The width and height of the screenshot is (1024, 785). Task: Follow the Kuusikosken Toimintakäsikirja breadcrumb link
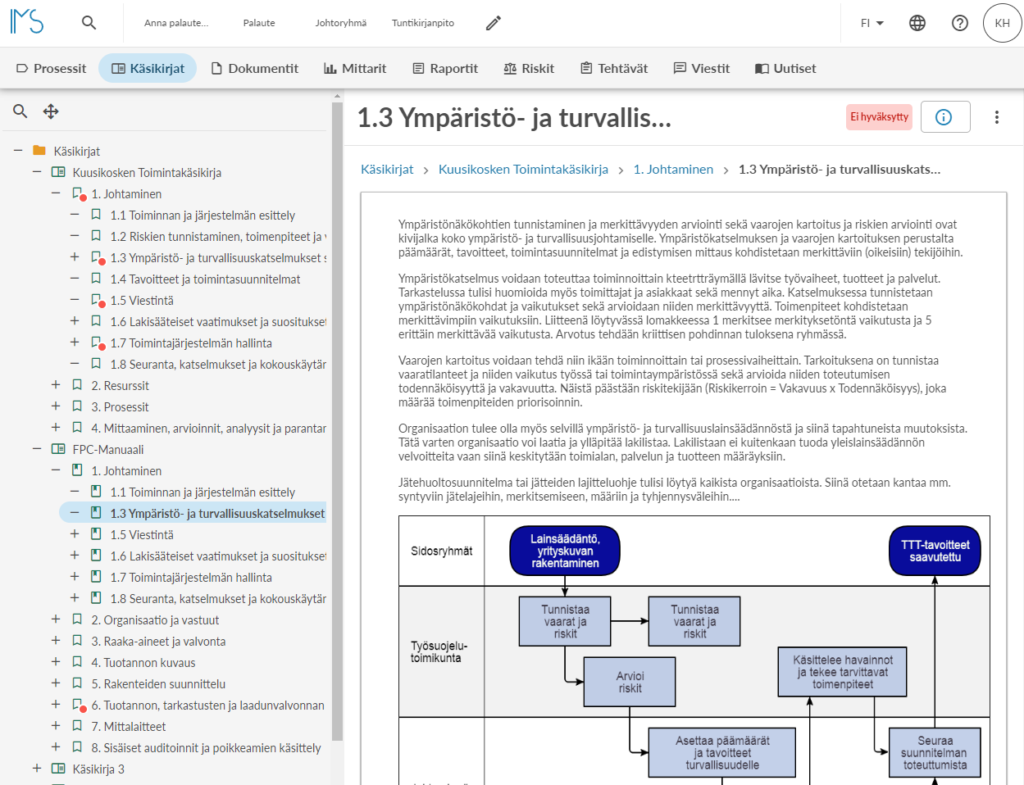click(523, 170)
